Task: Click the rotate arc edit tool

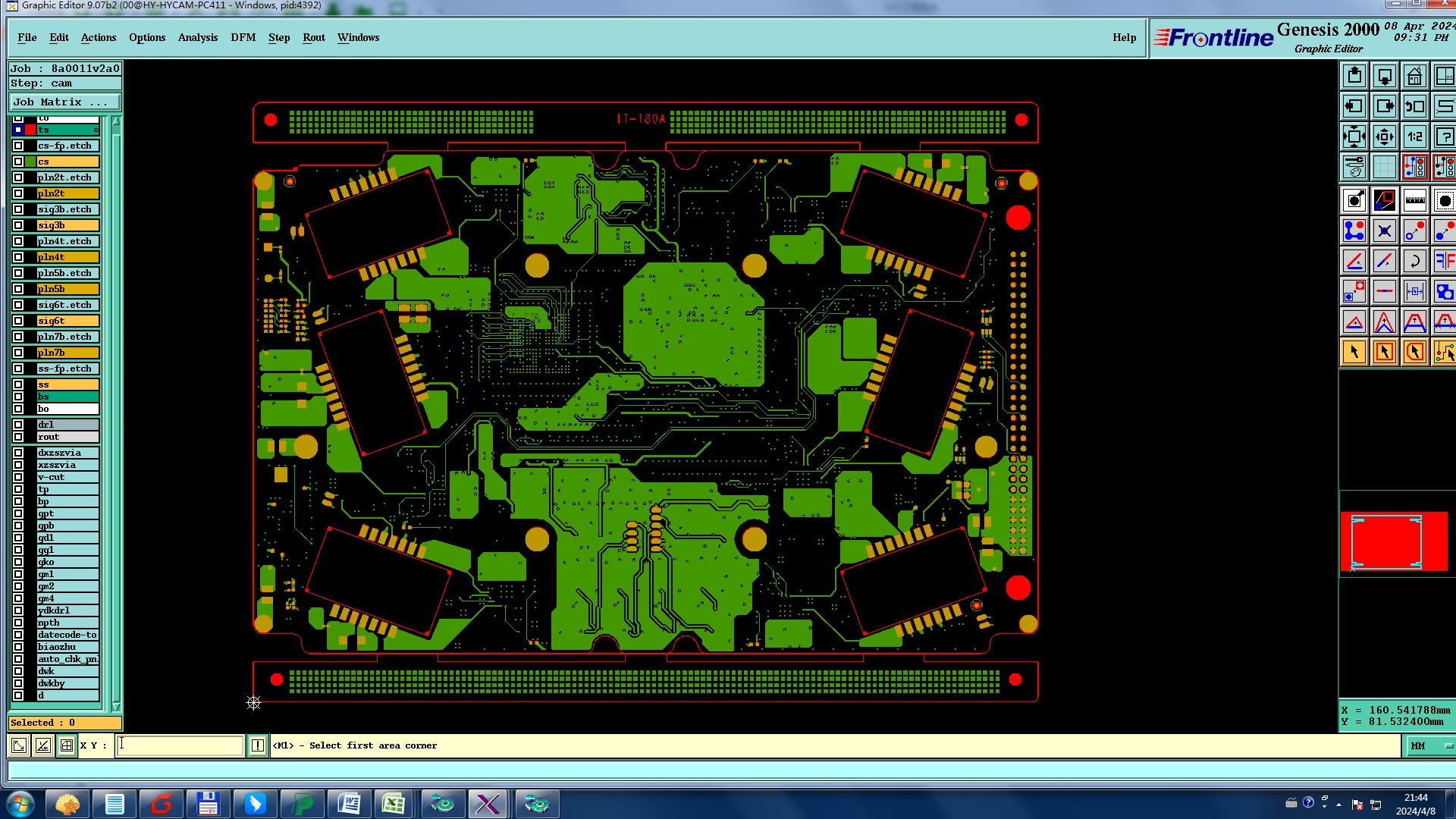Action: click(x=1414, y=261)
